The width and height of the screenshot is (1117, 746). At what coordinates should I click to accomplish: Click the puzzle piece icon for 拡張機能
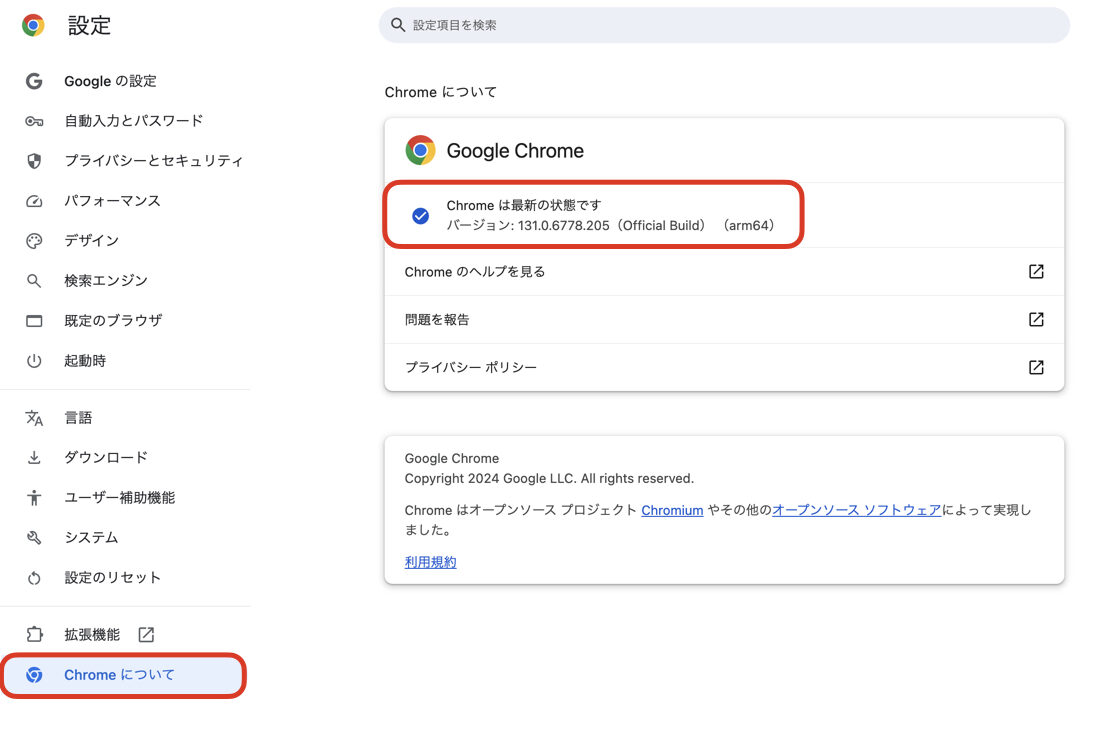tap(33, 634)
